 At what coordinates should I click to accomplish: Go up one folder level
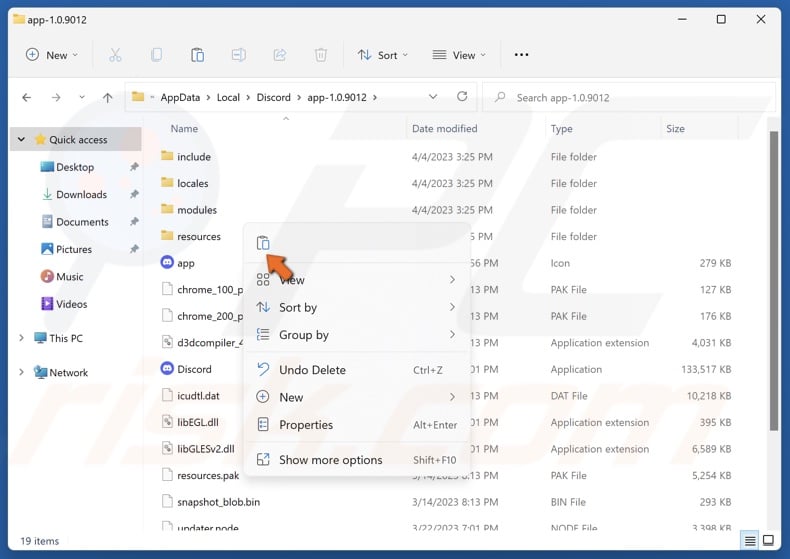[x=108, y=98]
